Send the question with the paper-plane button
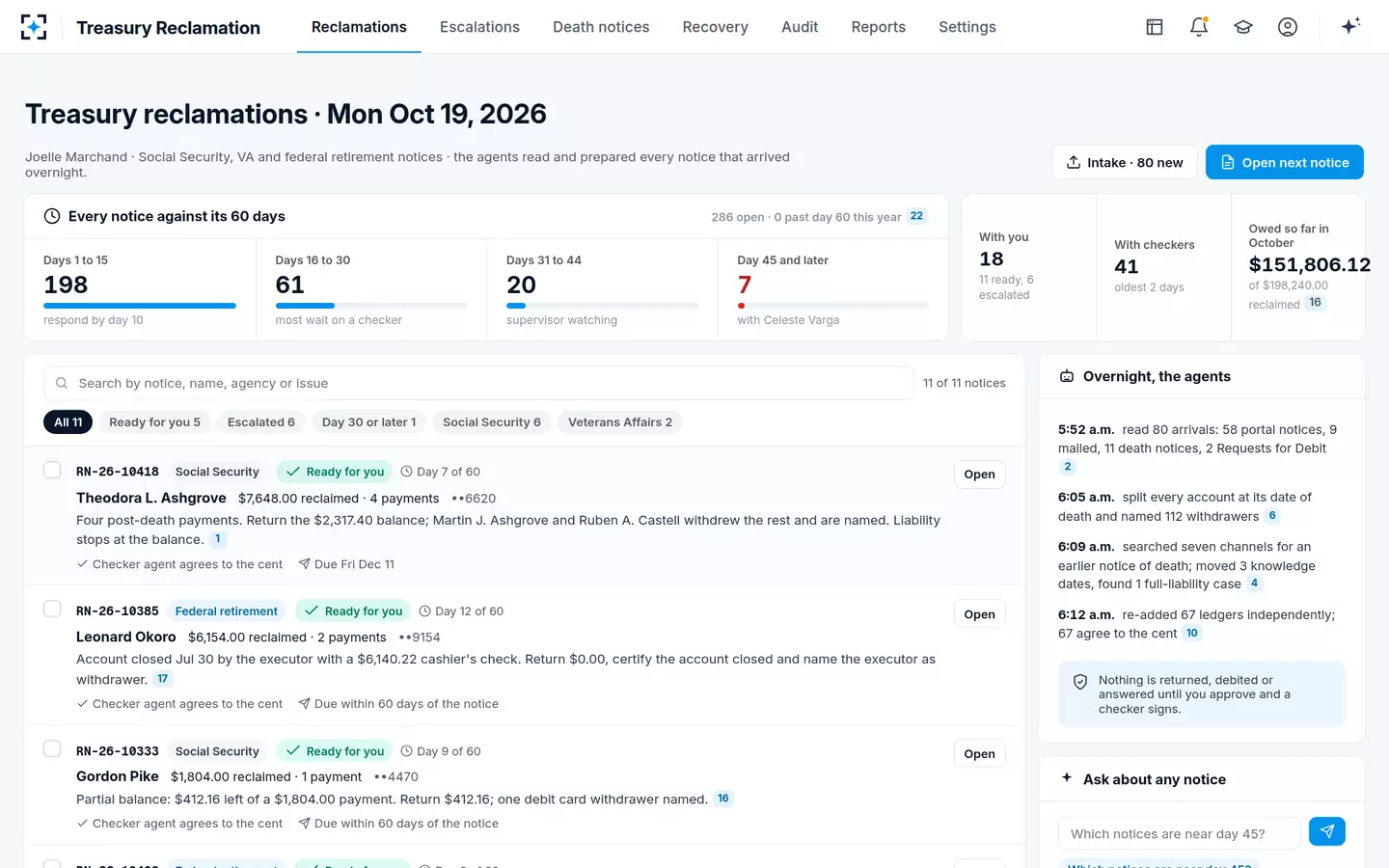The height and width of the screenshot is (868, 1389). click(1327, 831)
